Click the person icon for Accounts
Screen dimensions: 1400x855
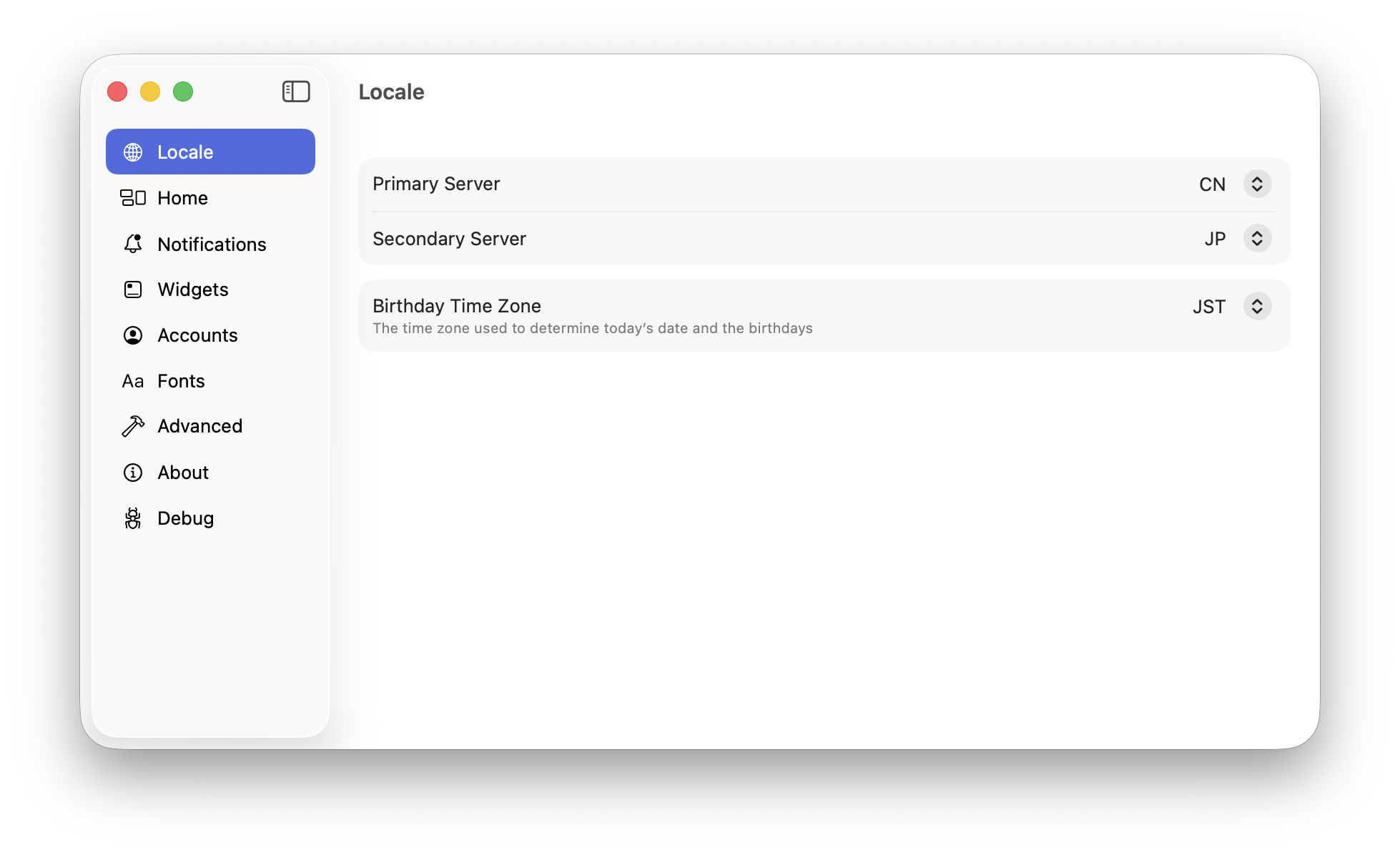(133, 335)
